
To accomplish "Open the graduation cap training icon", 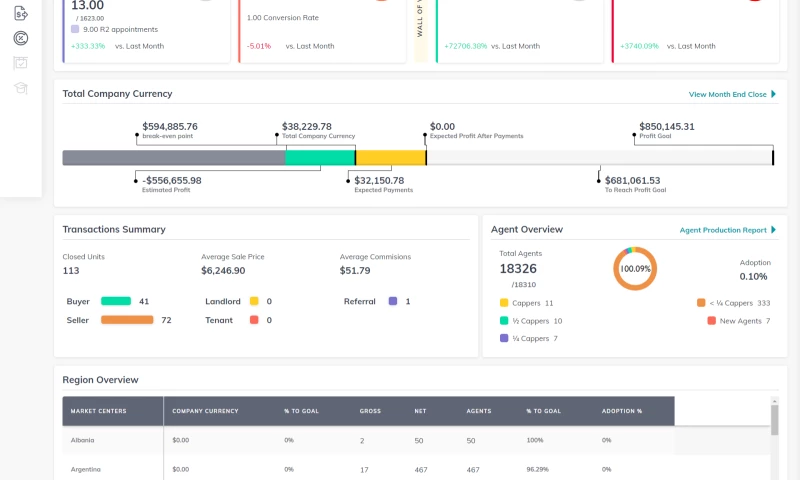I will (21, 88).
